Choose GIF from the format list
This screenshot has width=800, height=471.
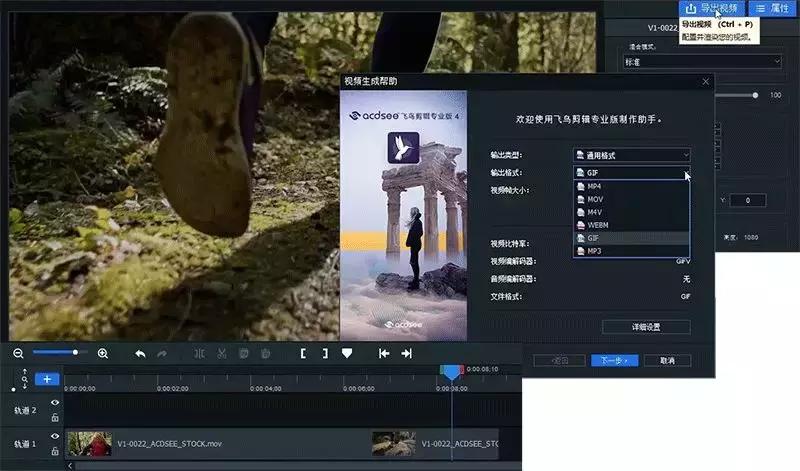click(x=632, y=238)
